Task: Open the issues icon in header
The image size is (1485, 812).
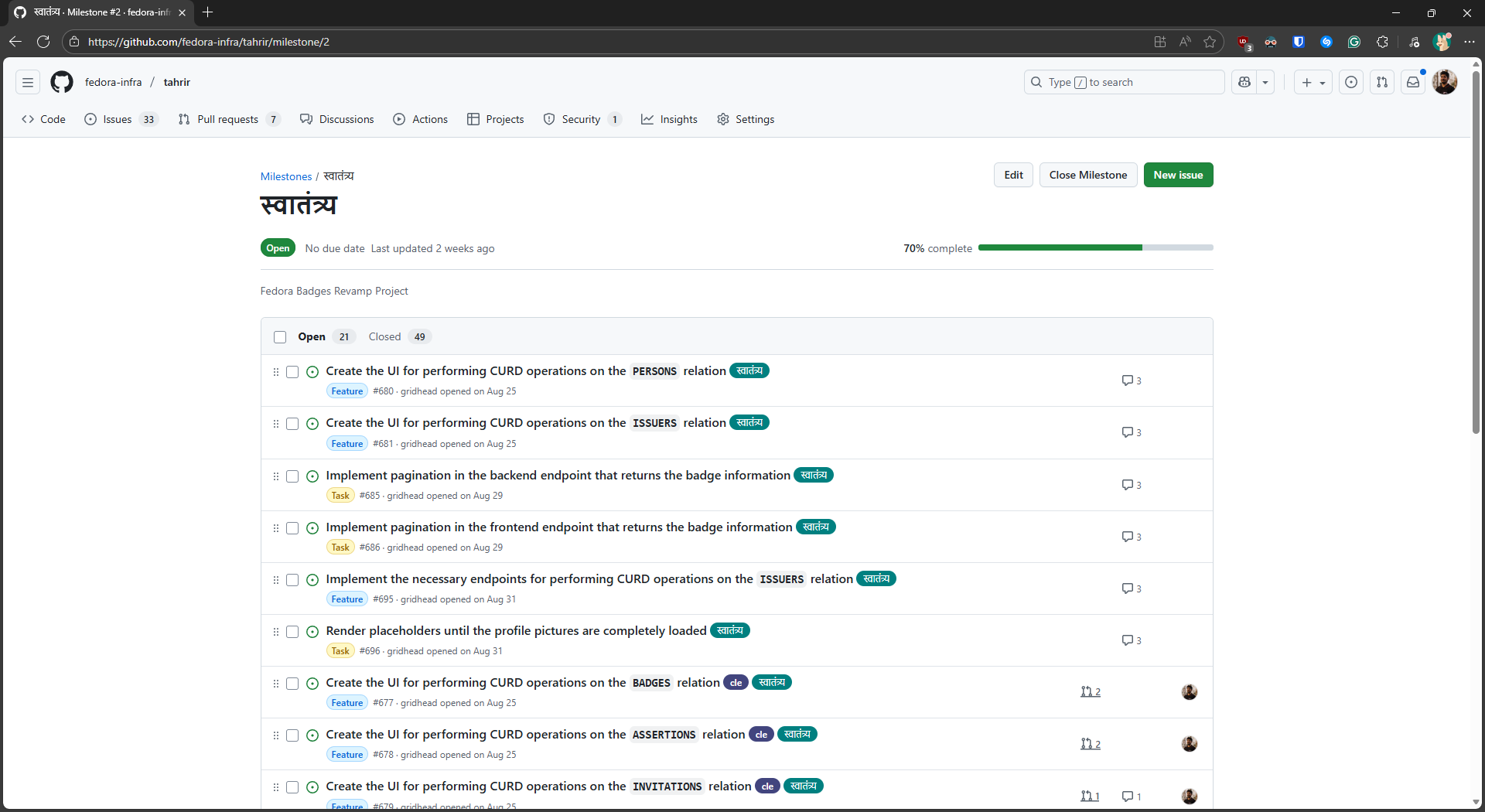Action: 1351,82
